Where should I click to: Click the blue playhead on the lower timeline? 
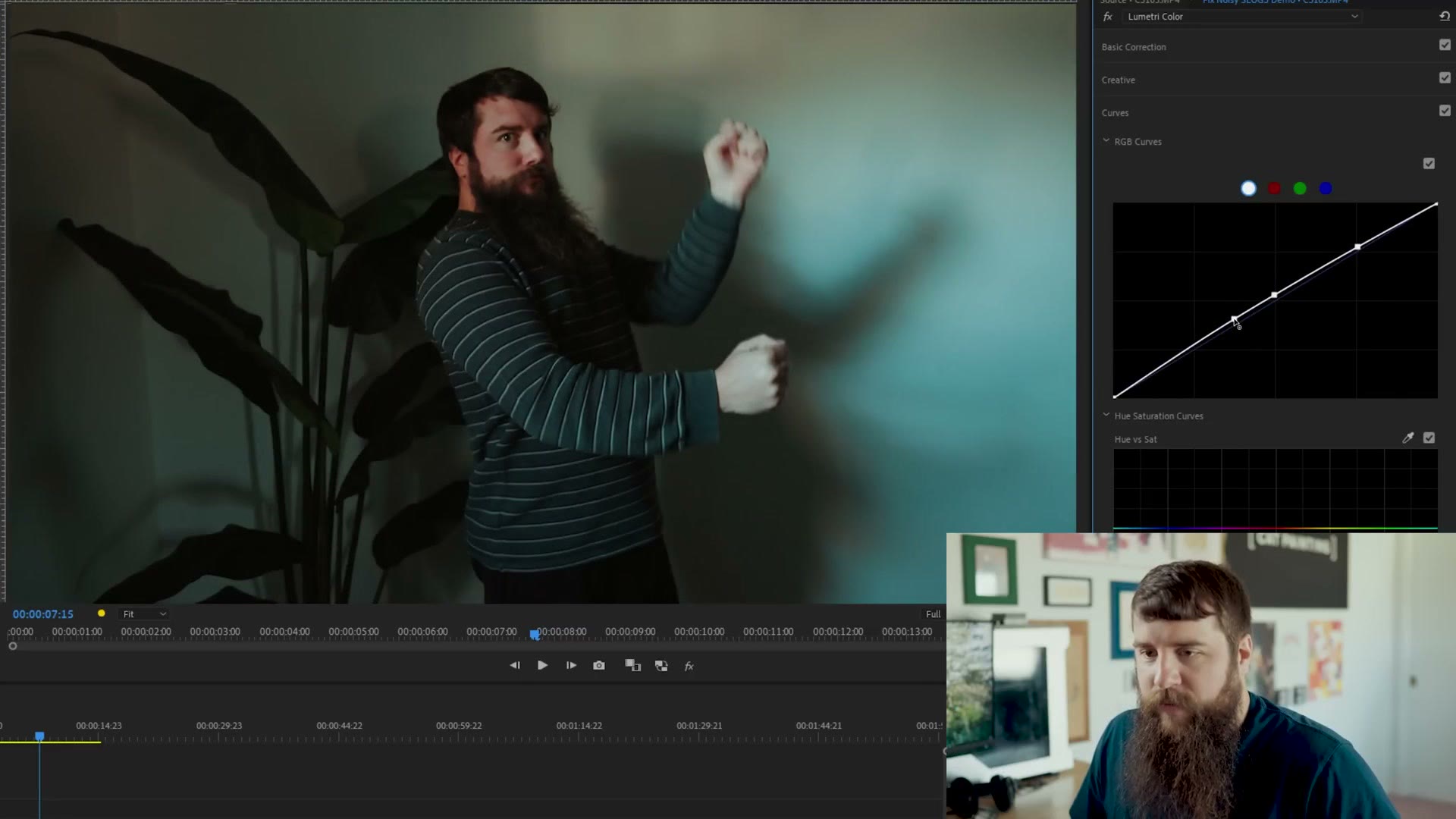click(39, 736)
